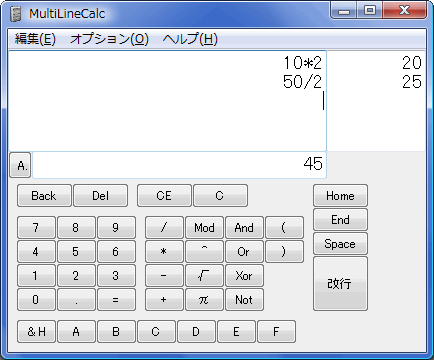
Task: Click the multiplication * key
Action: click(x=164, y=252)
